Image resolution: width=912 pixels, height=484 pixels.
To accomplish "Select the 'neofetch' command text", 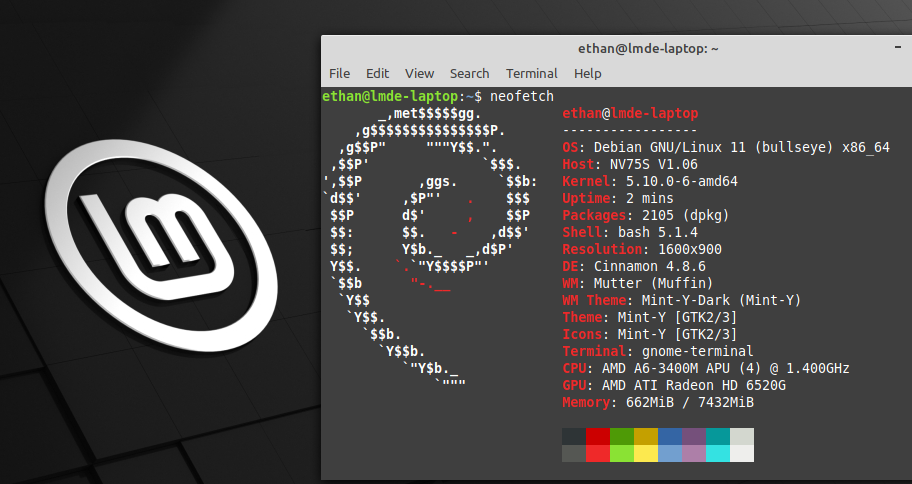I will pyautogui.click(x=522, y=96).
